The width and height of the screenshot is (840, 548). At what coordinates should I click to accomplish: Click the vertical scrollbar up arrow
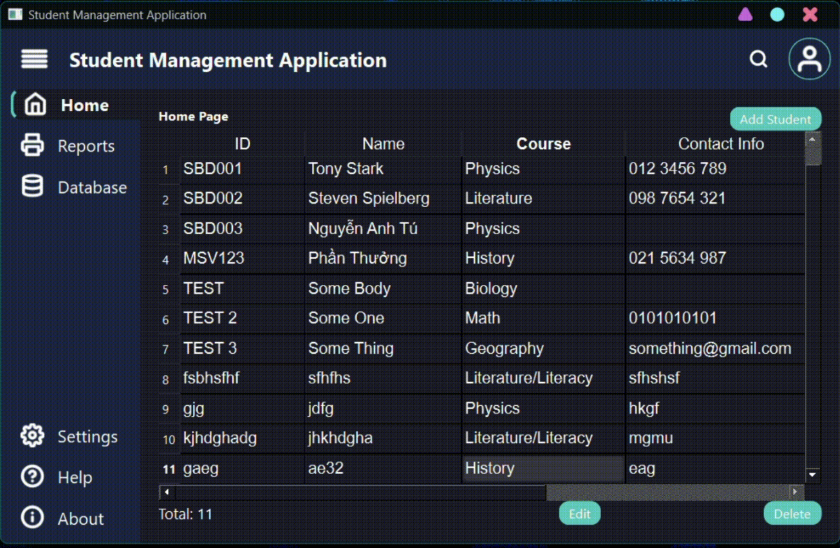click(x=812, y=139)
